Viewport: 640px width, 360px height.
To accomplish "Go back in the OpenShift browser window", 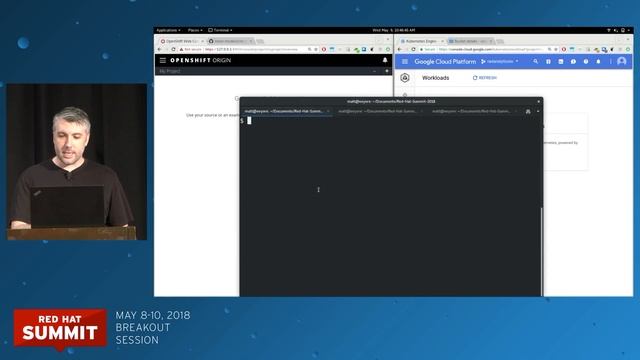I will 160,49.
